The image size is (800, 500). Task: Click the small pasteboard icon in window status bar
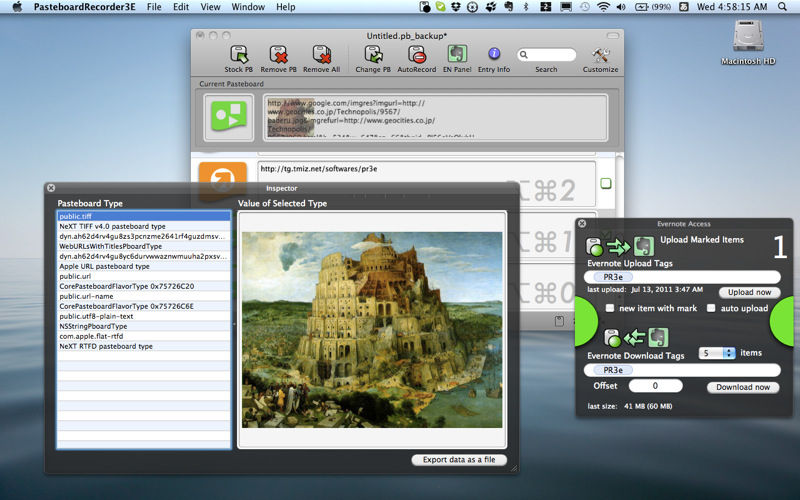[559, 321]
